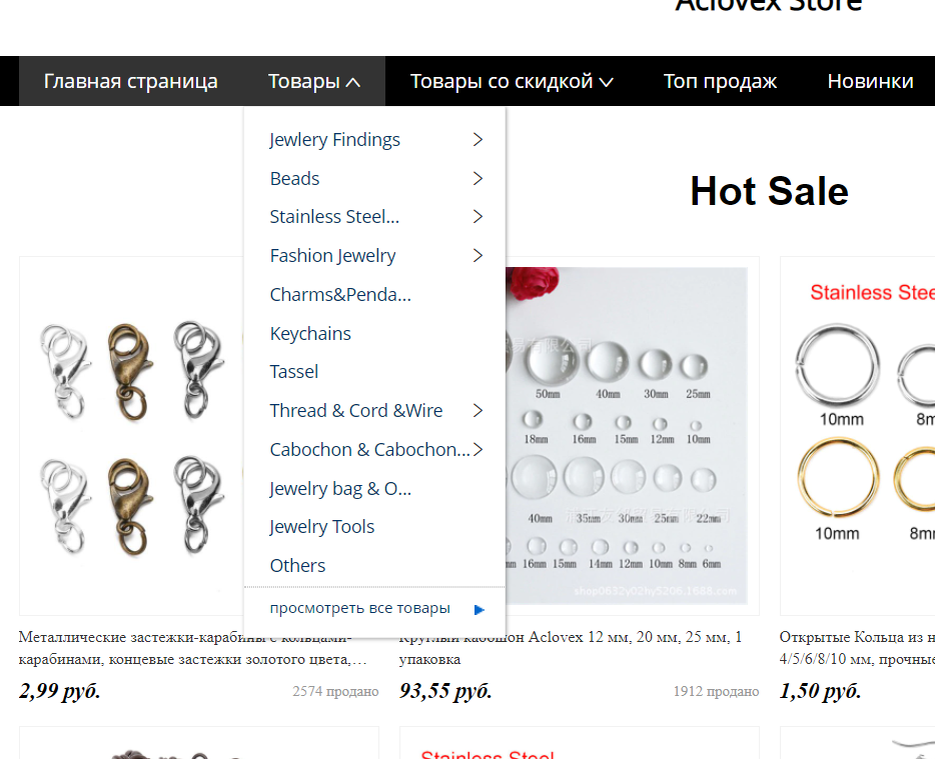Open the glass cabochon product image

(626, 436)
